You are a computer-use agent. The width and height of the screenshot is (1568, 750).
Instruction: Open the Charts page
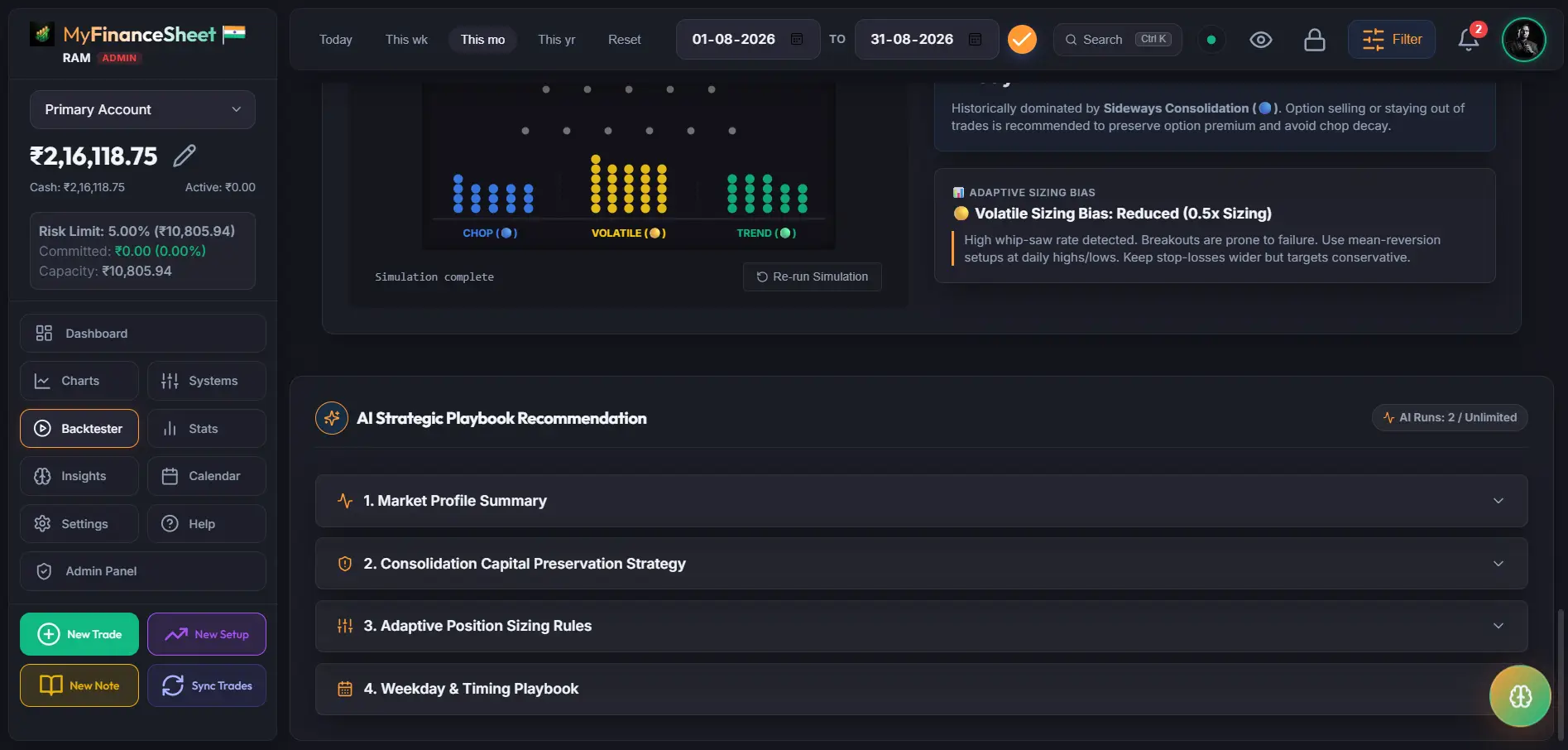point(79,381)
